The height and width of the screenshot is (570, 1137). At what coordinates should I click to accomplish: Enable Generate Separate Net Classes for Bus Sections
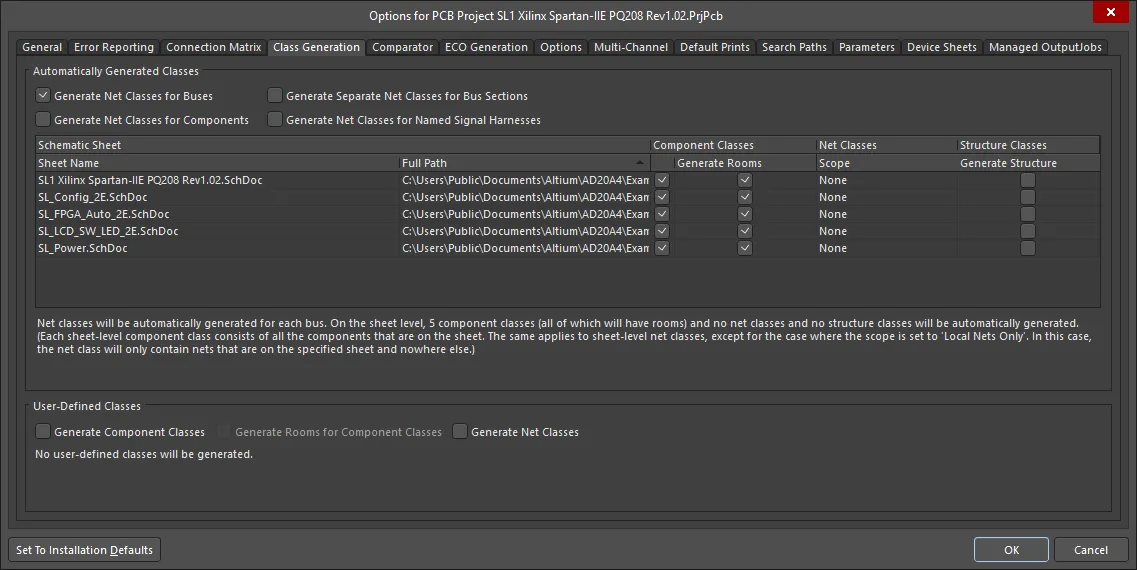click(x=275, y=96)
